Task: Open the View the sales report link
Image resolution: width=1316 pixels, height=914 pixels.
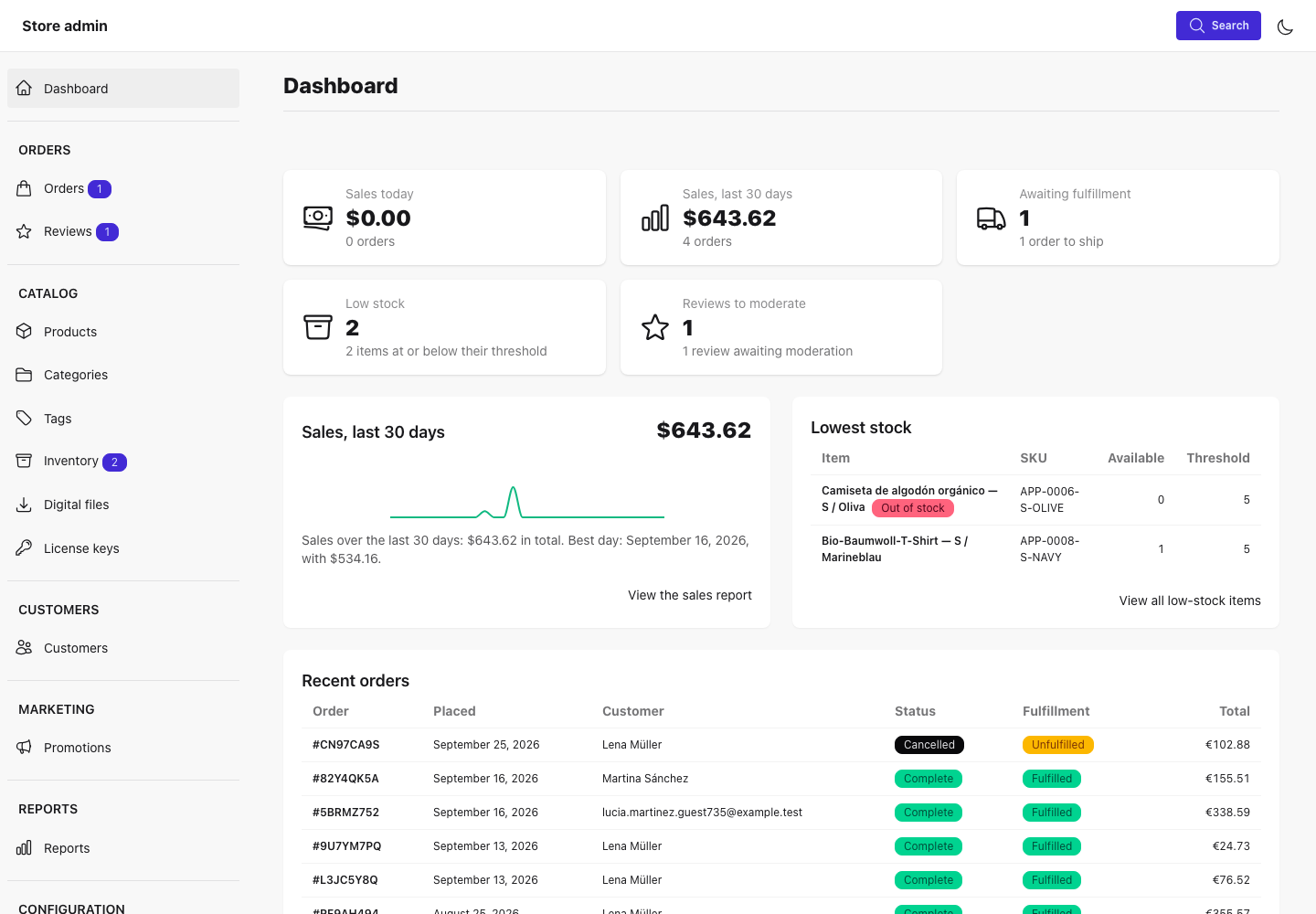Action: [x=690, y=595]
